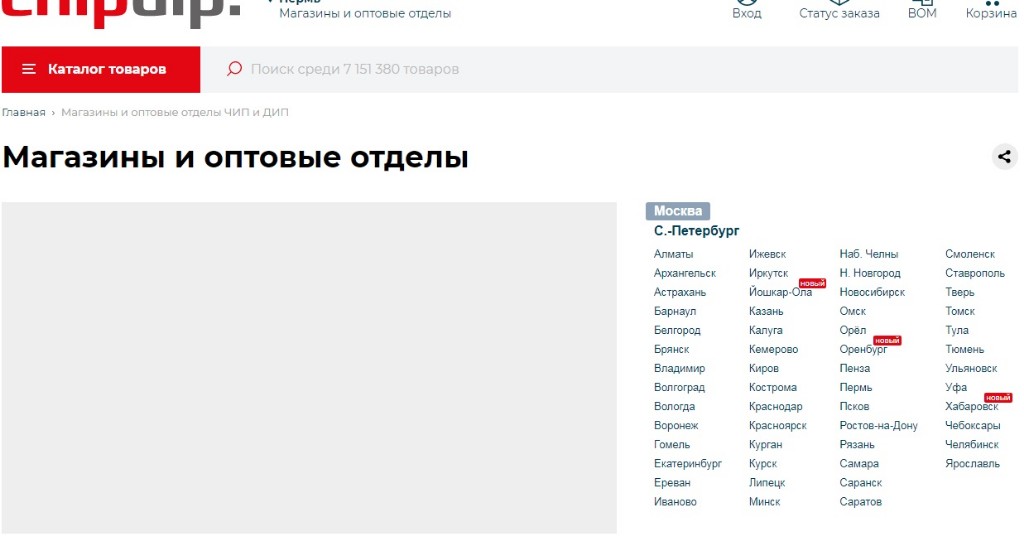Click the hamburger icon in Каталог товаров
Viewport: 1024px width, 546px height.
(x=29, y=69)
